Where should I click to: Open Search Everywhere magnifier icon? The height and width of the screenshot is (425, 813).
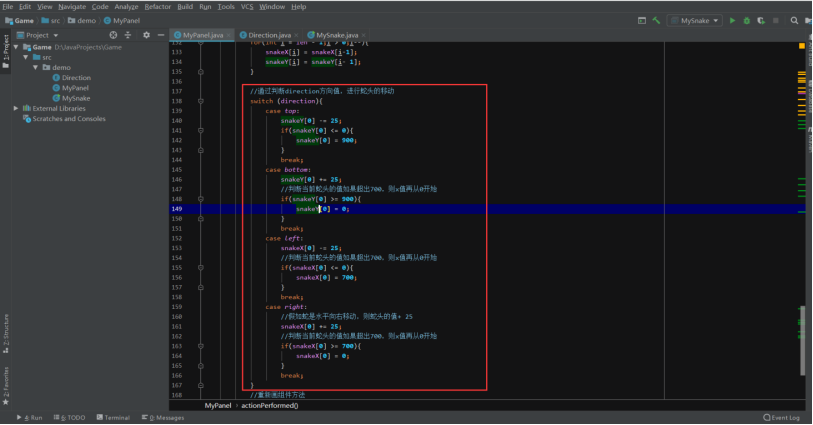pos(794,21)
